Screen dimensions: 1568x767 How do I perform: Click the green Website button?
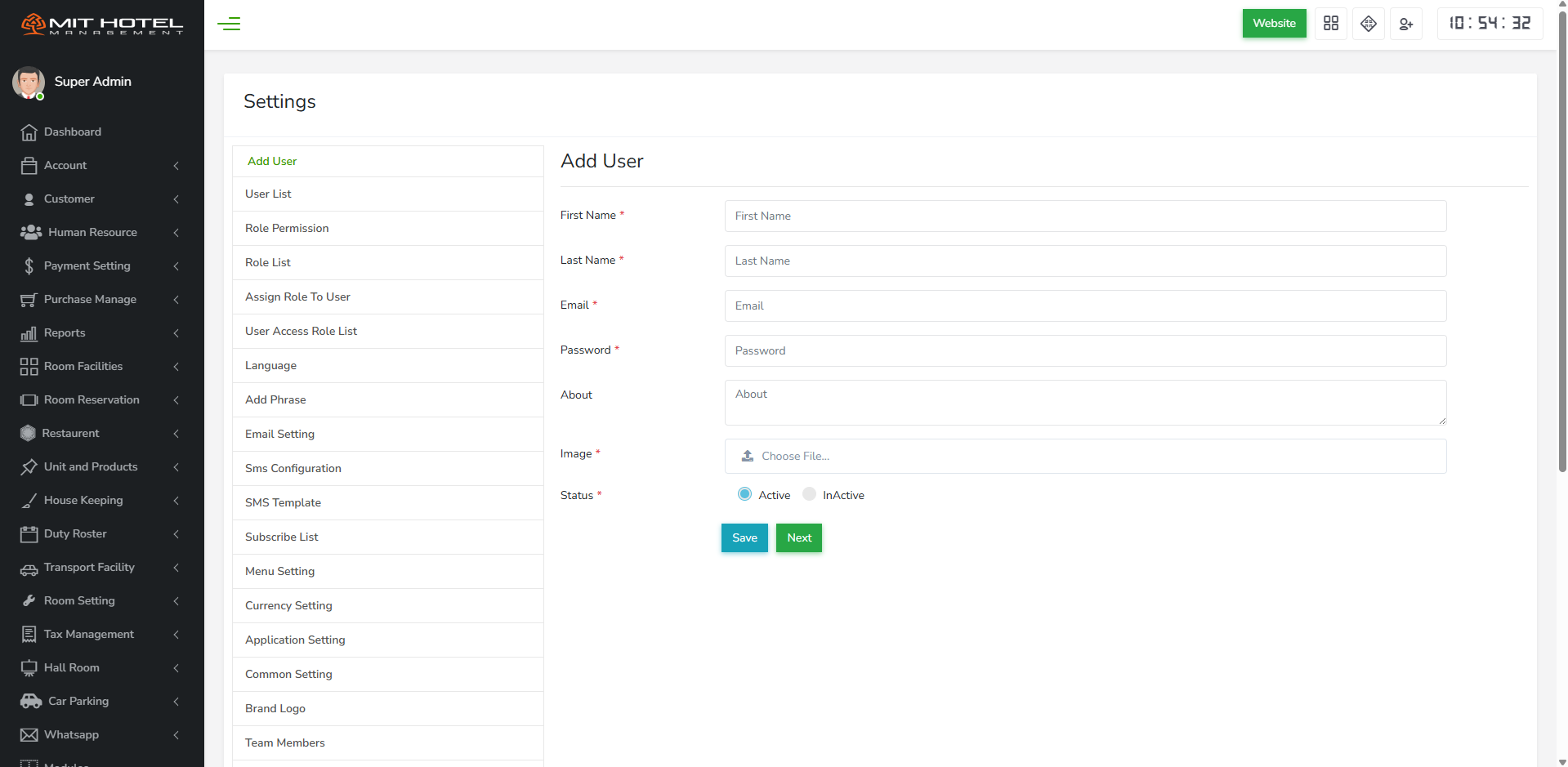pyautogui.click(x=1274, y=24)
